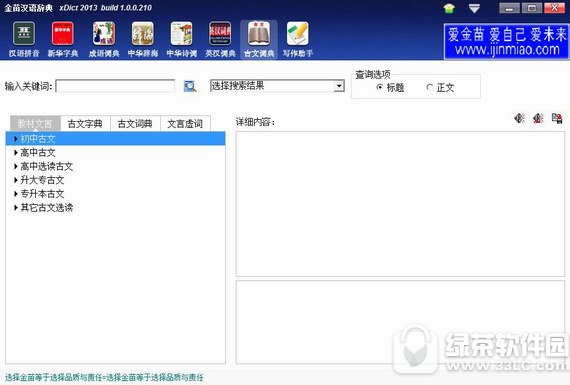The height and width of the screenshot is (385, 570).
Task: Select the 高中选读古文 row text
Action: [47, 166]
